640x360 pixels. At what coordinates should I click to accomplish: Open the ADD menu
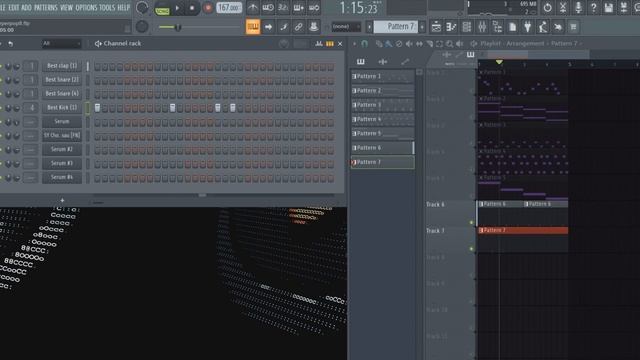27,7
